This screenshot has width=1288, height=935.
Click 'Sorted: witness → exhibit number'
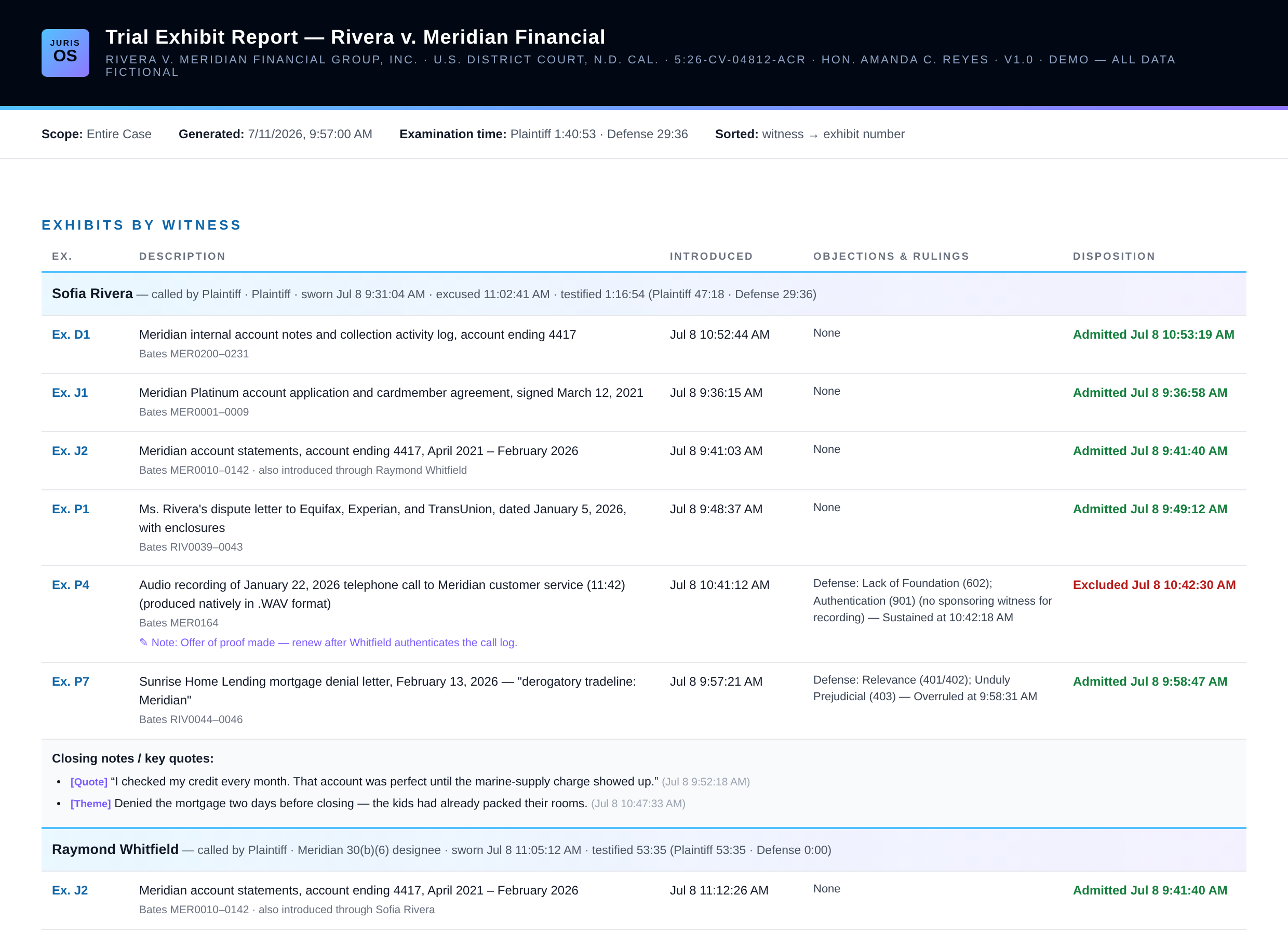810,134
